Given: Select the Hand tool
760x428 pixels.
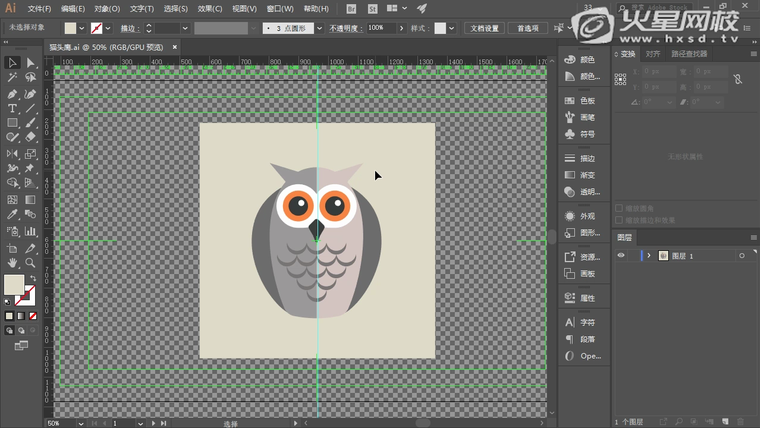Looking at the screenshot, I should [12, 262].
